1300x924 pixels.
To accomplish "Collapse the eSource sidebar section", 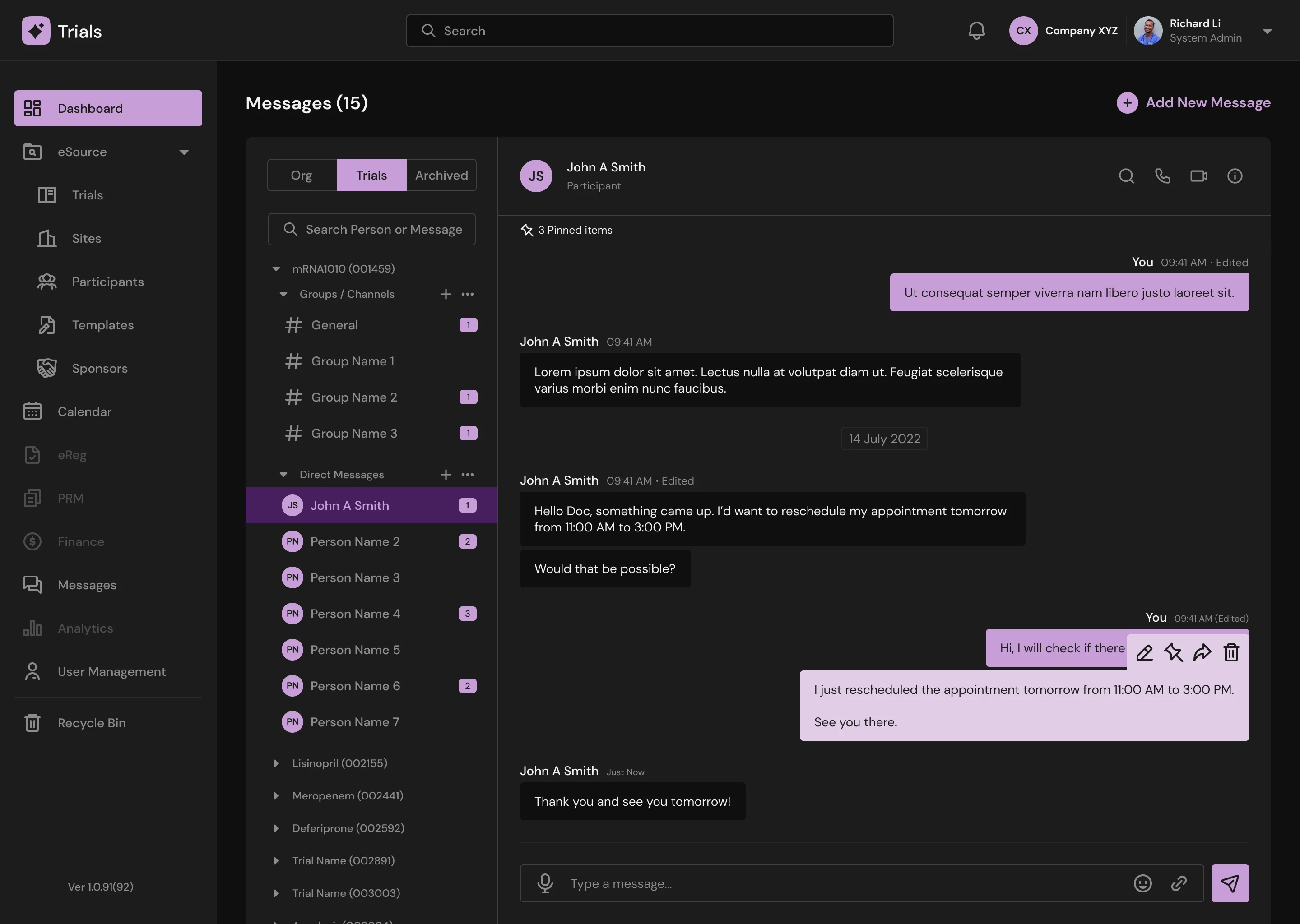I will (x=183, y=152).
